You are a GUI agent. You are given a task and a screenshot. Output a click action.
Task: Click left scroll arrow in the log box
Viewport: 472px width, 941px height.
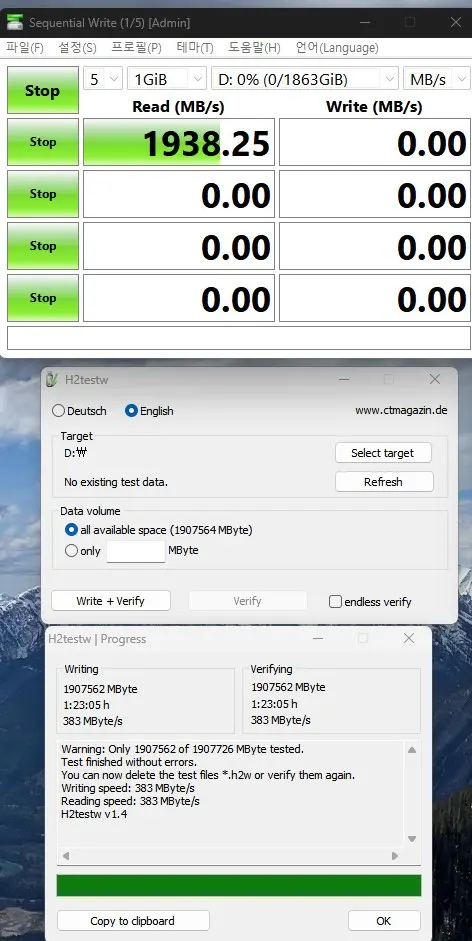pyautogui.click(x=66, y=856)
